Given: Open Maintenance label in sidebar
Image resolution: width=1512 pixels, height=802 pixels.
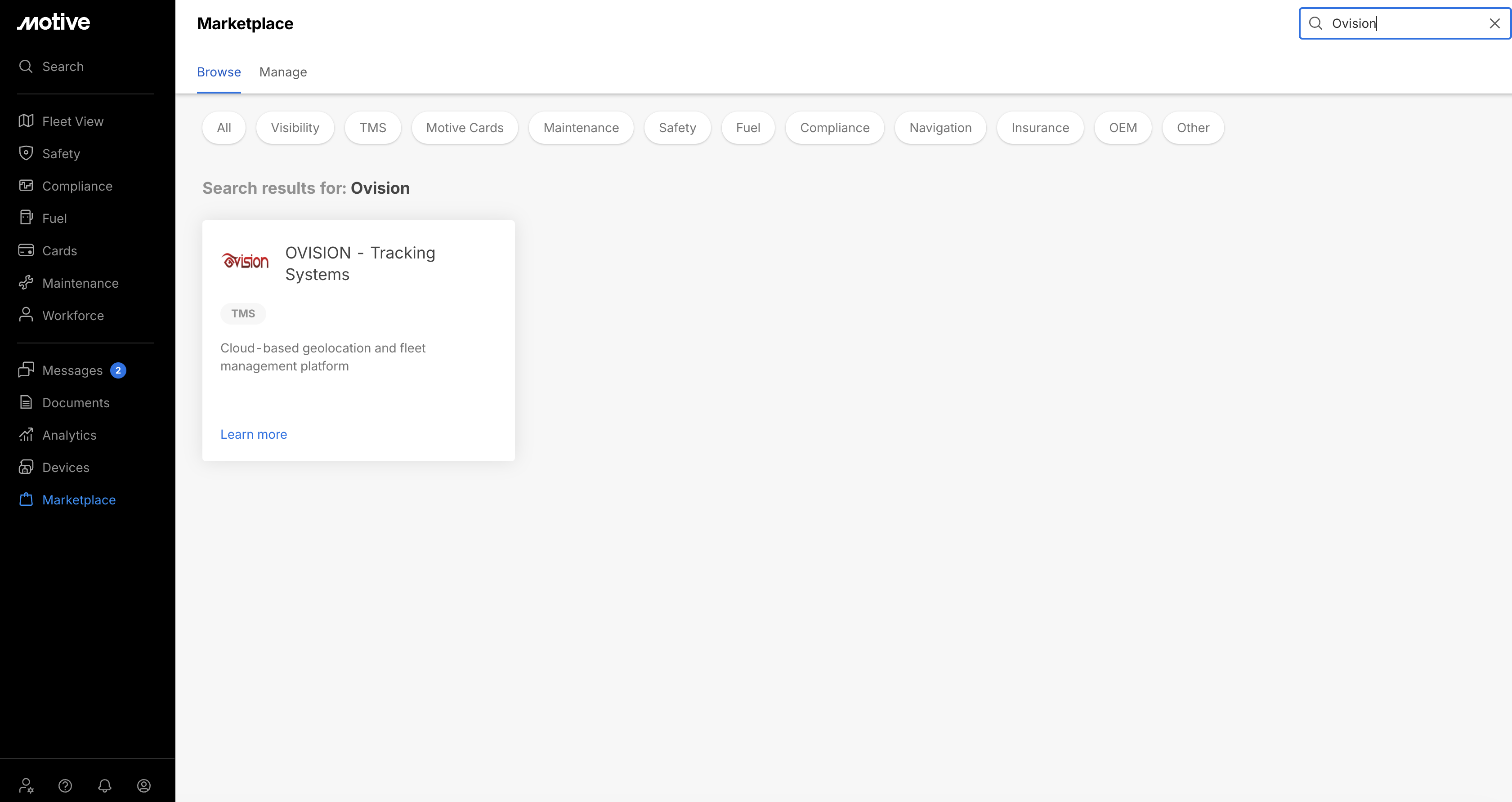Looking at the screenshot, I should (x=81, y=283).
